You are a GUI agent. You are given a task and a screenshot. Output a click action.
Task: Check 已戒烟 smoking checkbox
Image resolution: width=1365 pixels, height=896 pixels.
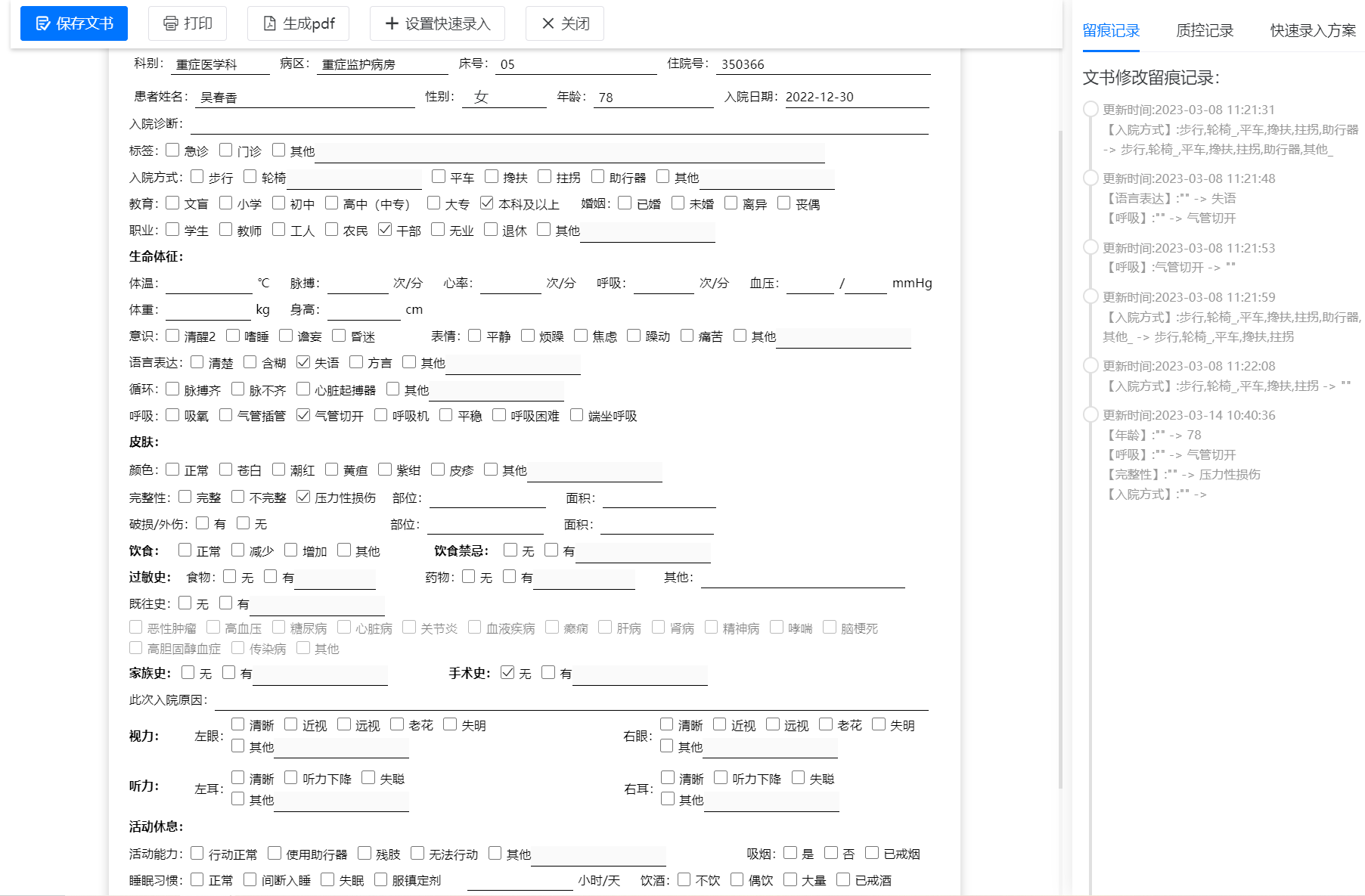[x=872, y=853]
